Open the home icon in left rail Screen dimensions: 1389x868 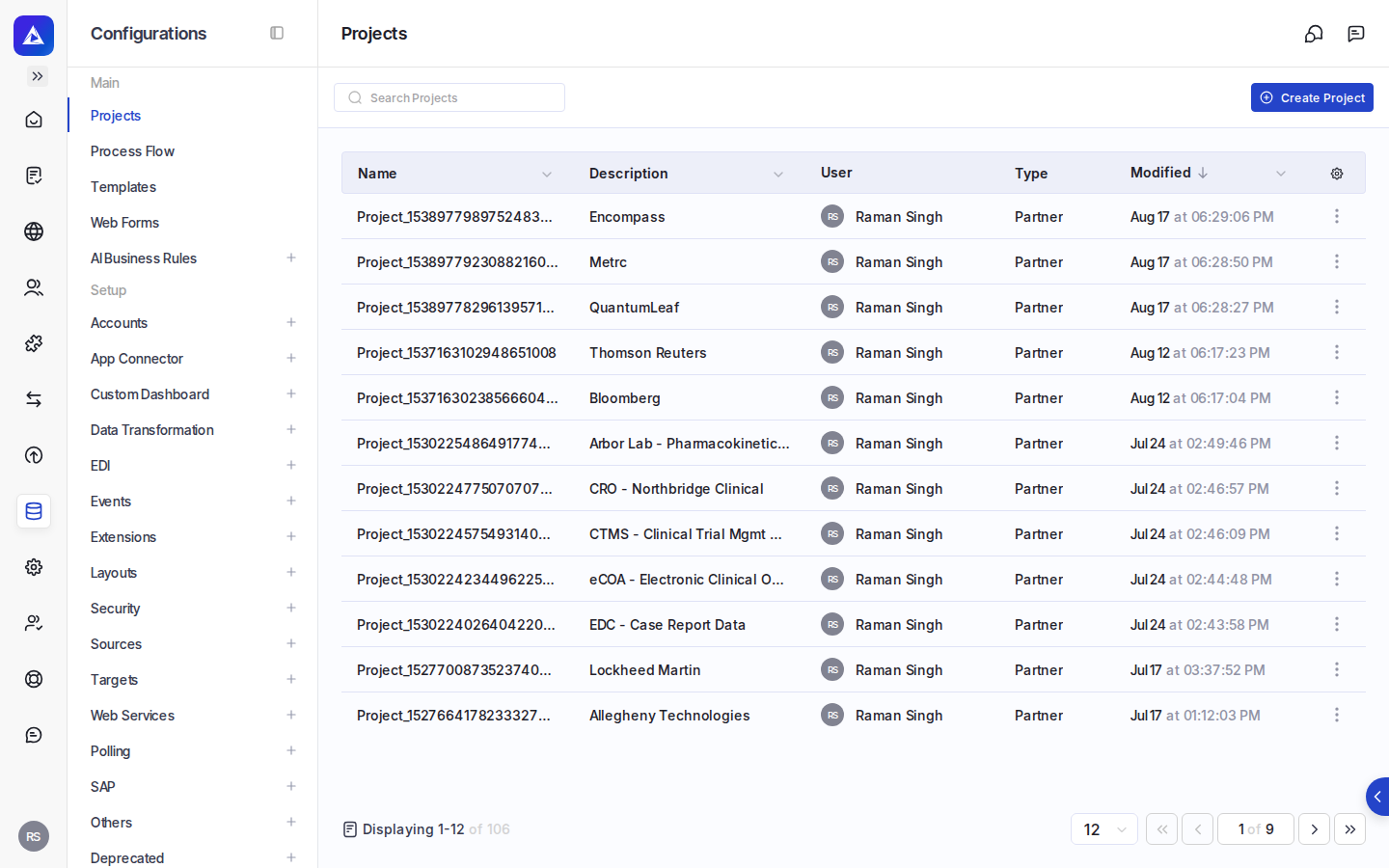(x=34, y=120)
